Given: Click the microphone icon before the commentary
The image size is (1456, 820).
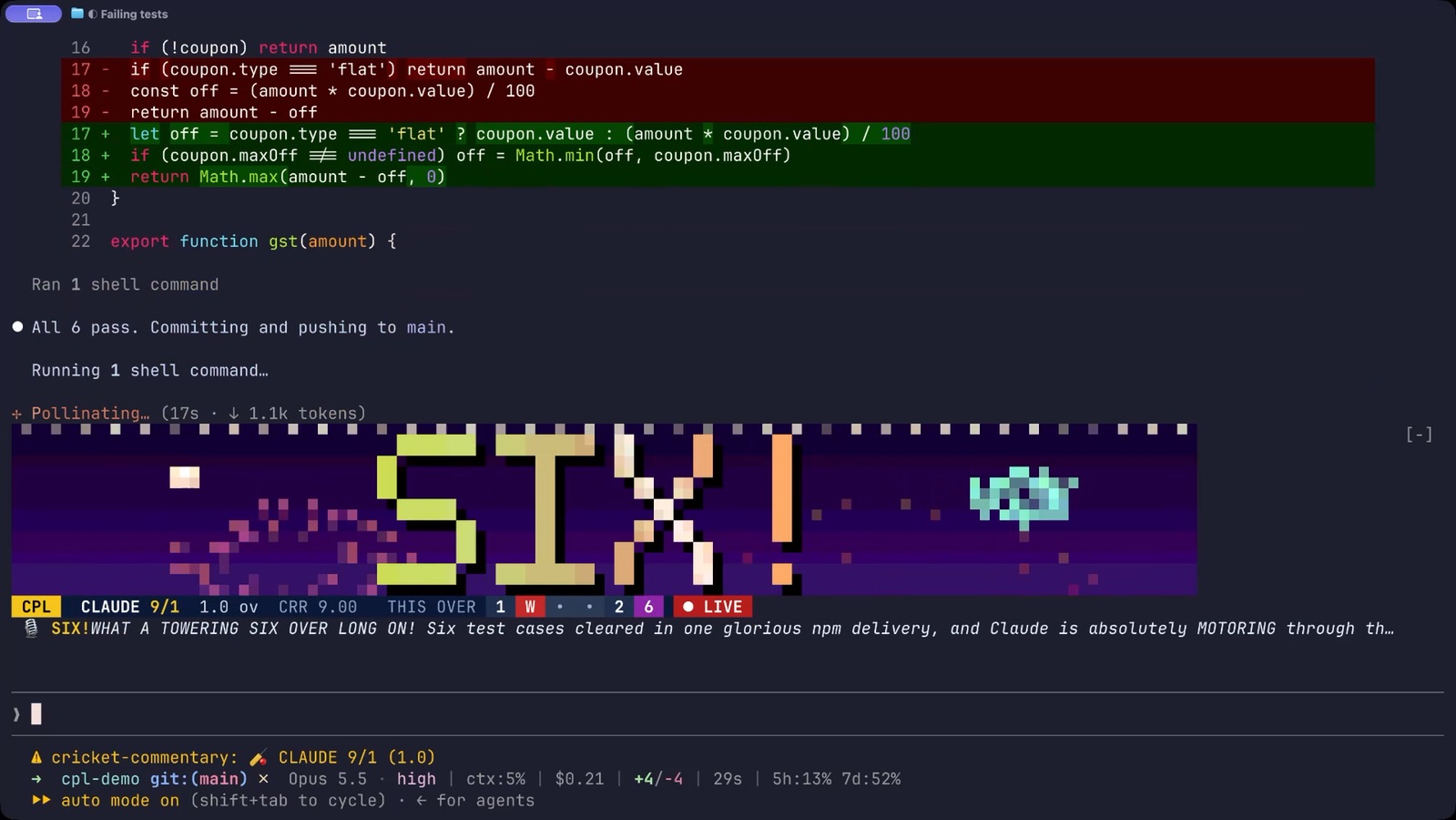Looking at the screenshot, I should (x=31, y=629).
